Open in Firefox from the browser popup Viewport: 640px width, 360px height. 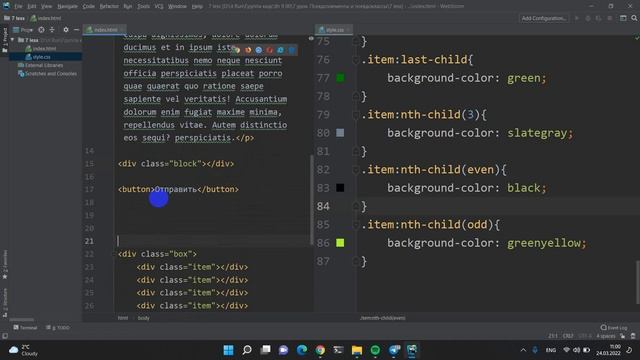tap(248, 50)
